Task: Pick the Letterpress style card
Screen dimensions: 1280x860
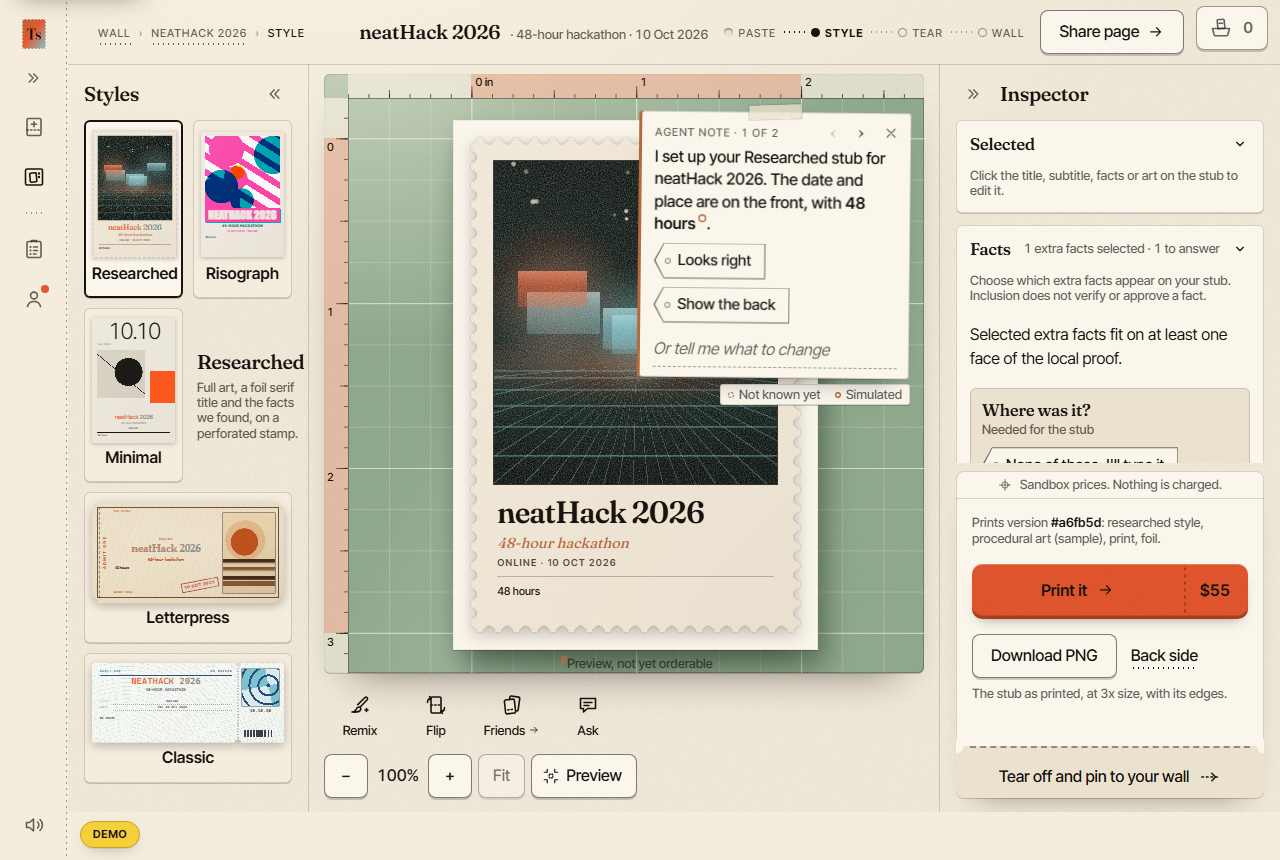Action: click(x=188, y=567)
